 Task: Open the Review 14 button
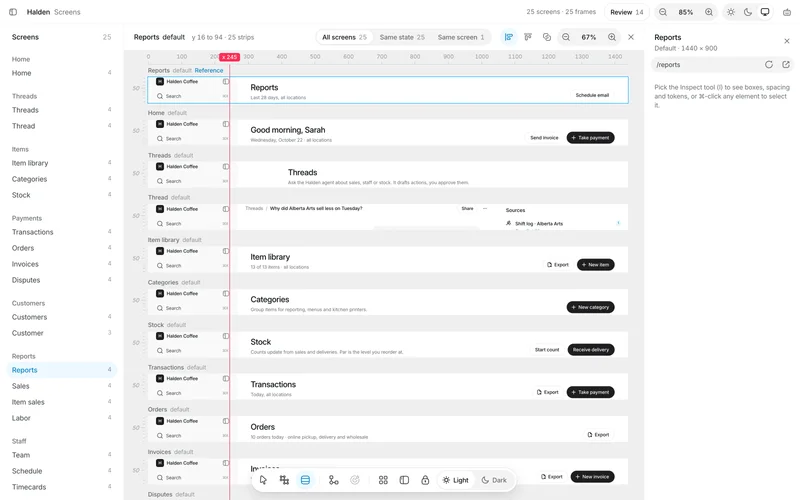coord(627,12)
